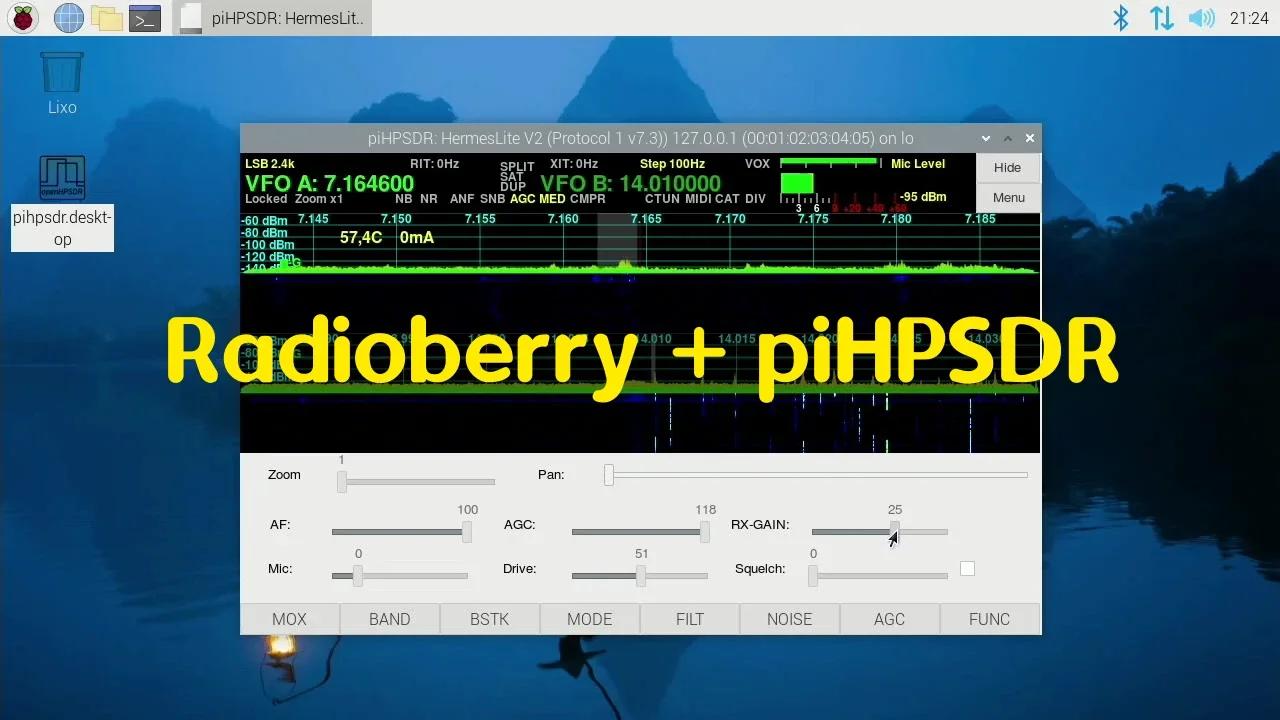Viewport: 1280px width, 720px height.
Task: Enable the Squelch checkbox
Action: click(967, 568)
